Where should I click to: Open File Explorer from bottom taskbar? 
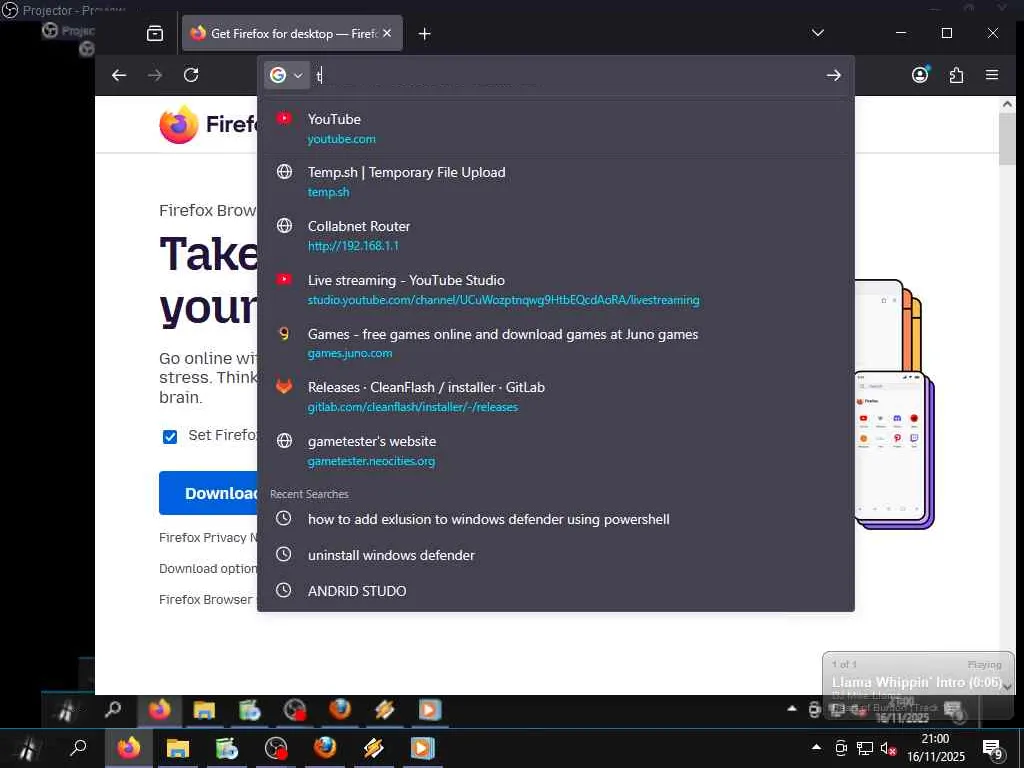[x=178, y=748]
